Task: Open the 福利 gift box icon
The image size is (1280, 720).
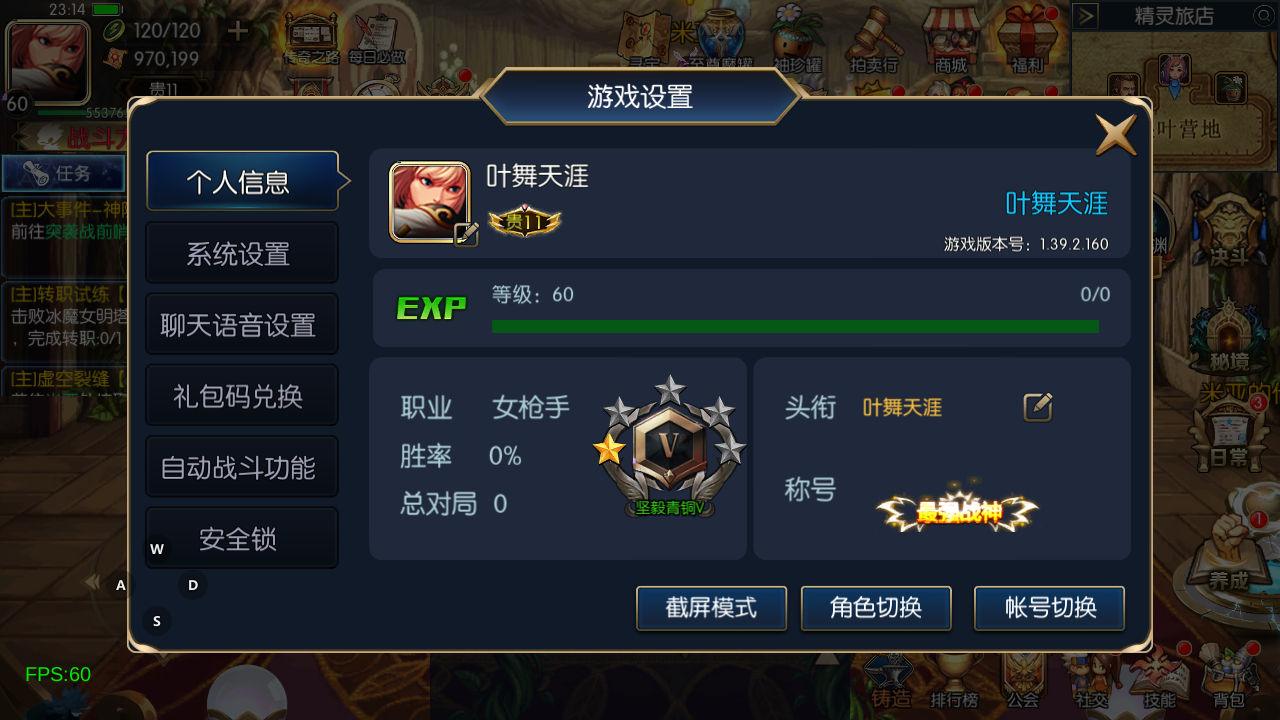Action: pos(1027,42)
